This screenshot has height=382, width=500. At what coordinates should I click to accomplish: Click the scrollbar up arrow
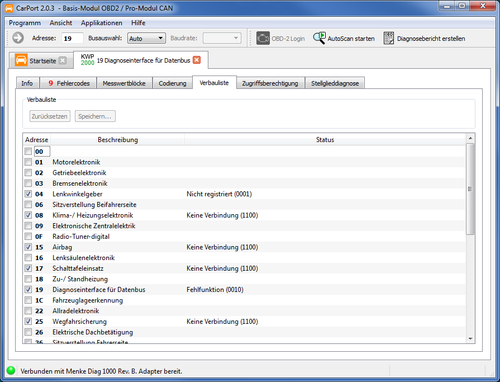pos(470,138)
